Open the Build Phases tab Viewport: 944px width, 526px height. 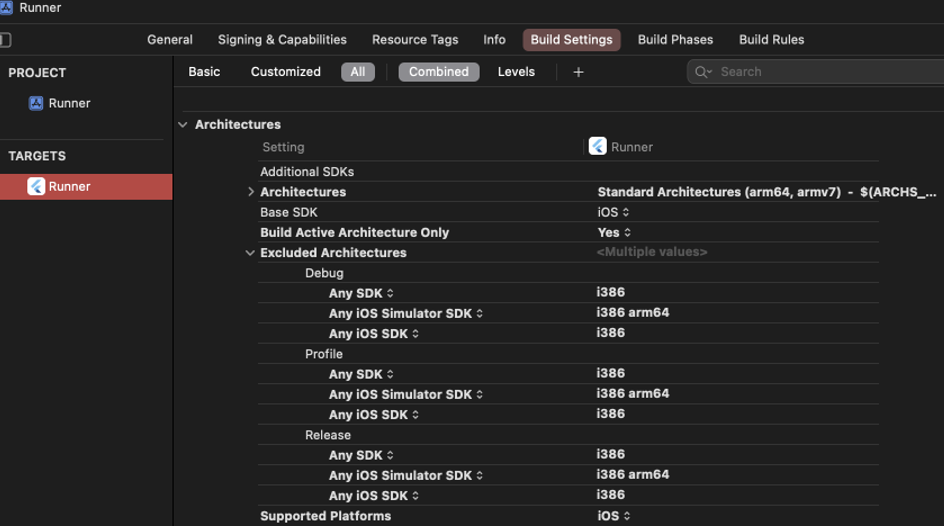675,40
